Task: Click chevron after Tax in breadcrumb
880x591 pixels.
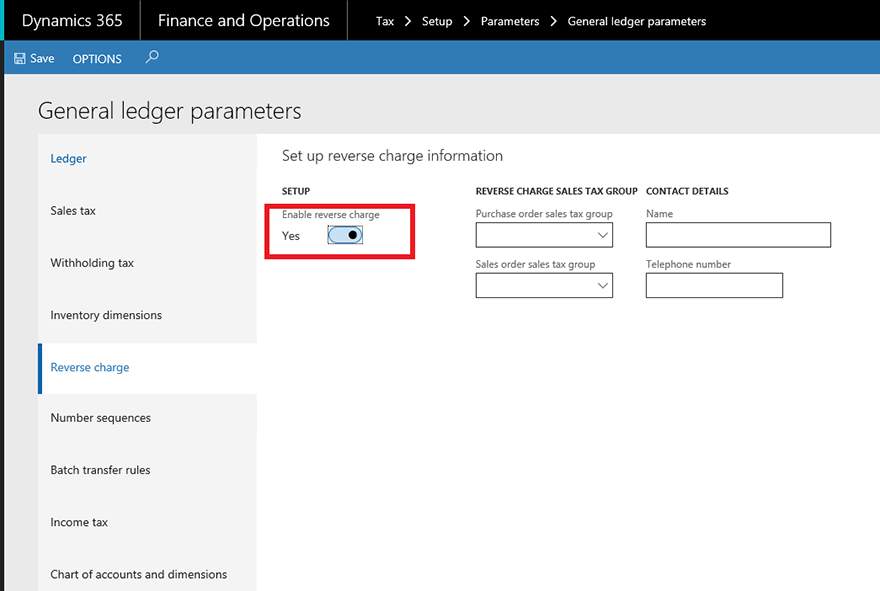Action: point(408,21)
